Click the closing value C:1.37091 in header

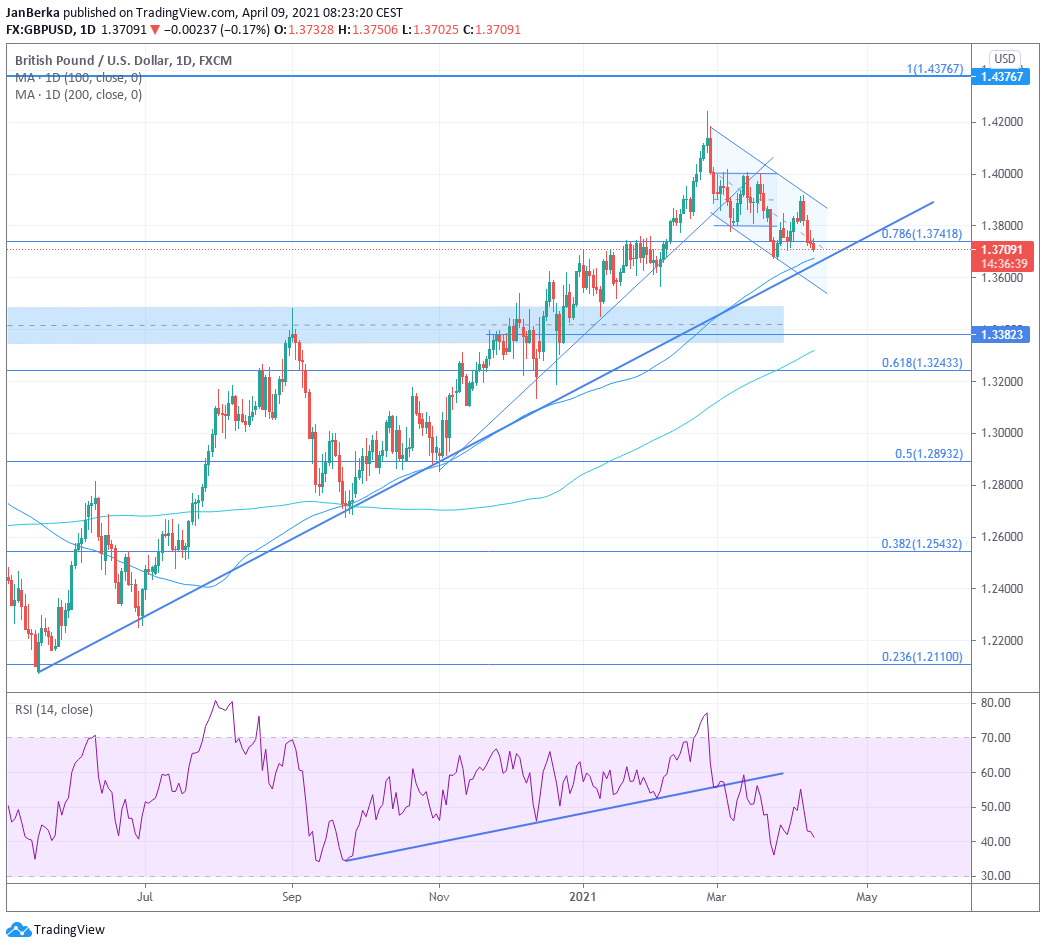point(492,29)
